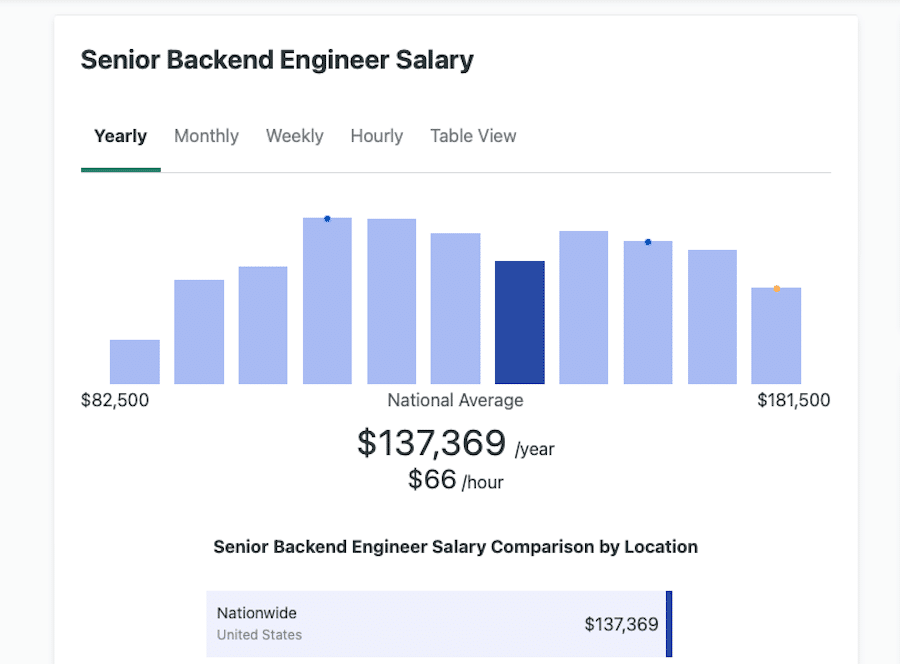Click the dark blue indicator on the Nationwide row
The image size is (900, 664).
pyautogui.click(x=669, y=624)
